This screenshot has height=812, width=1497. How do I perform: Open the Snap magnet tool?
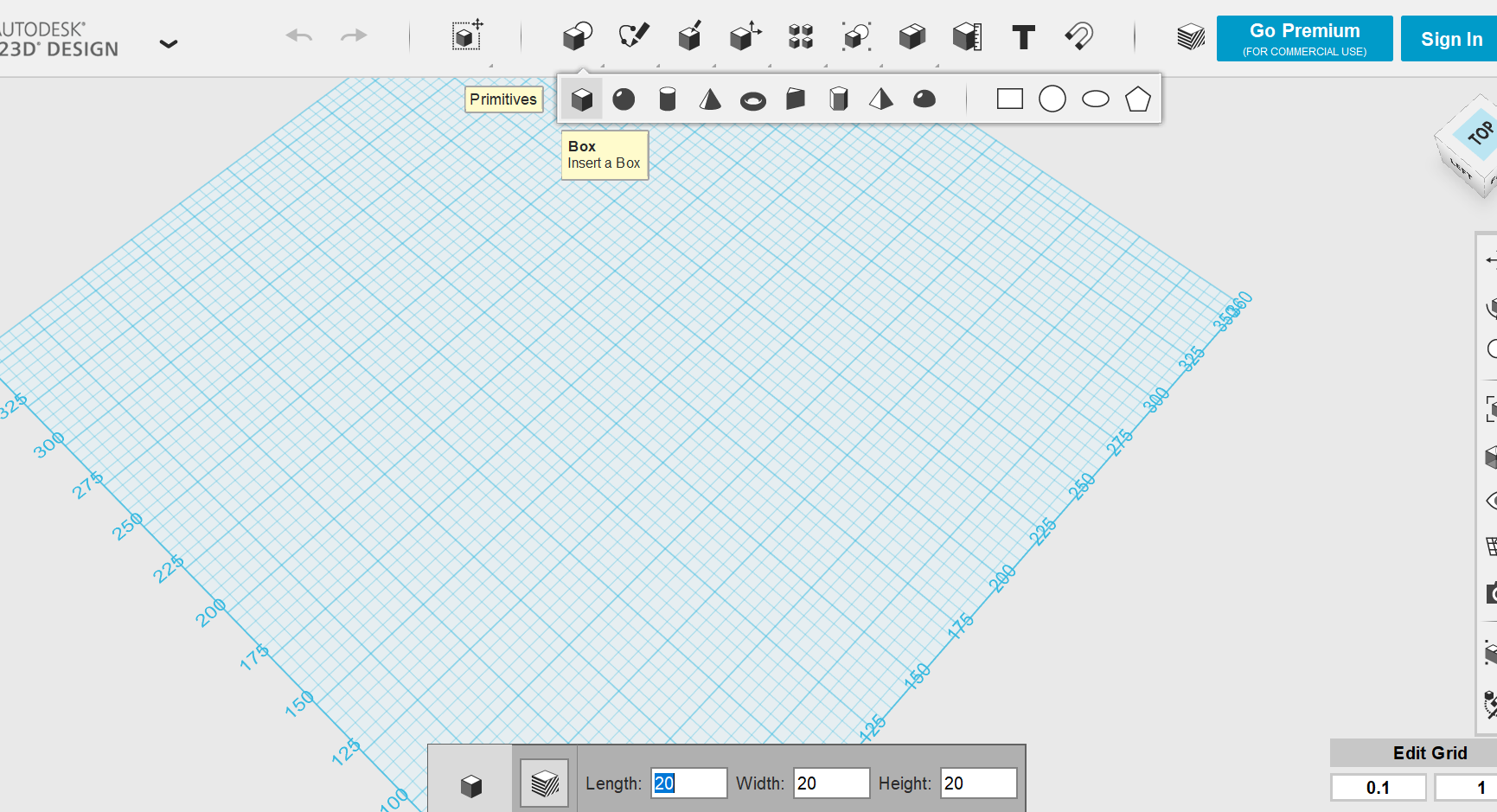tap(1079, 36)
